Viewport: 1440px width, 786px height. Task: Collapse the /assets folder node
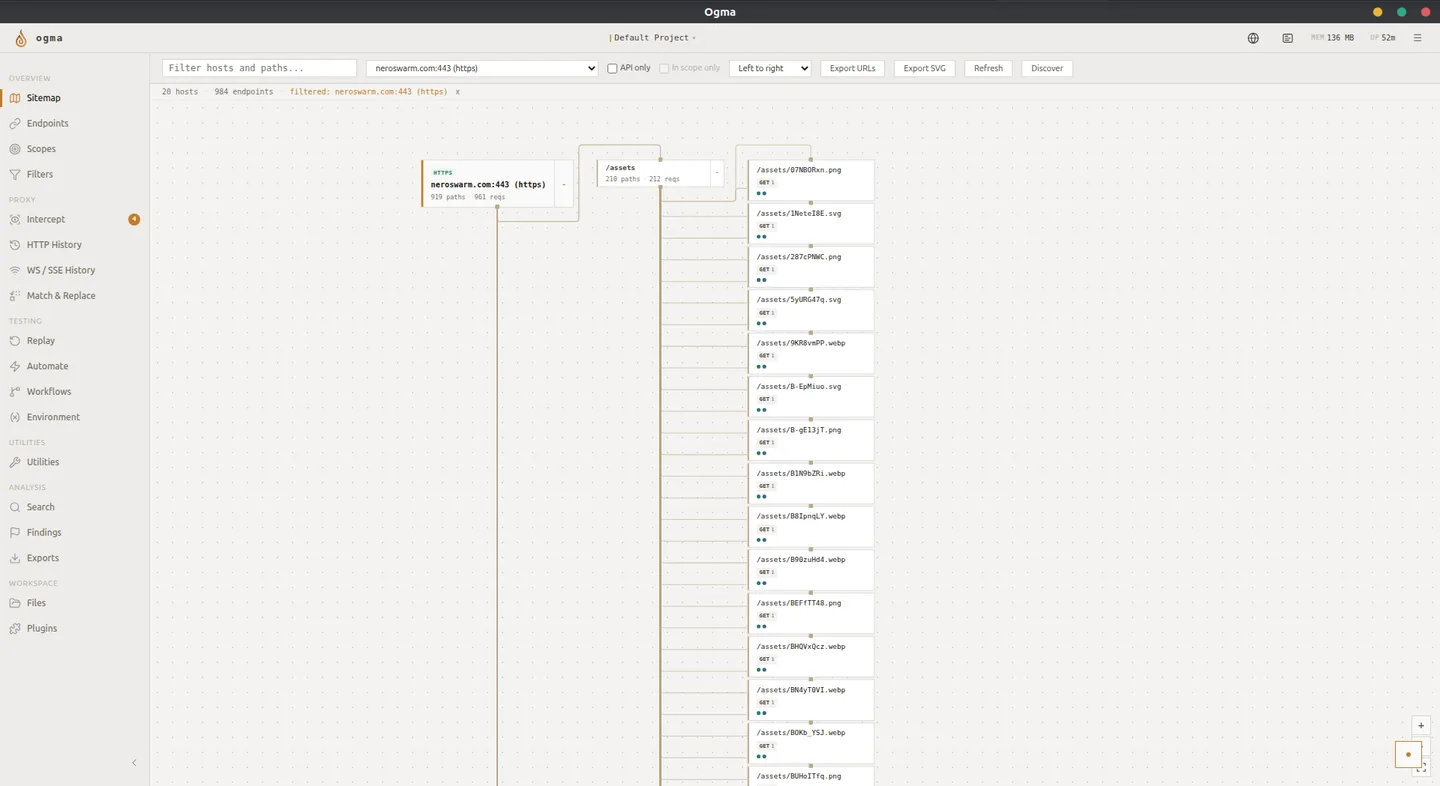click(717, 173)
